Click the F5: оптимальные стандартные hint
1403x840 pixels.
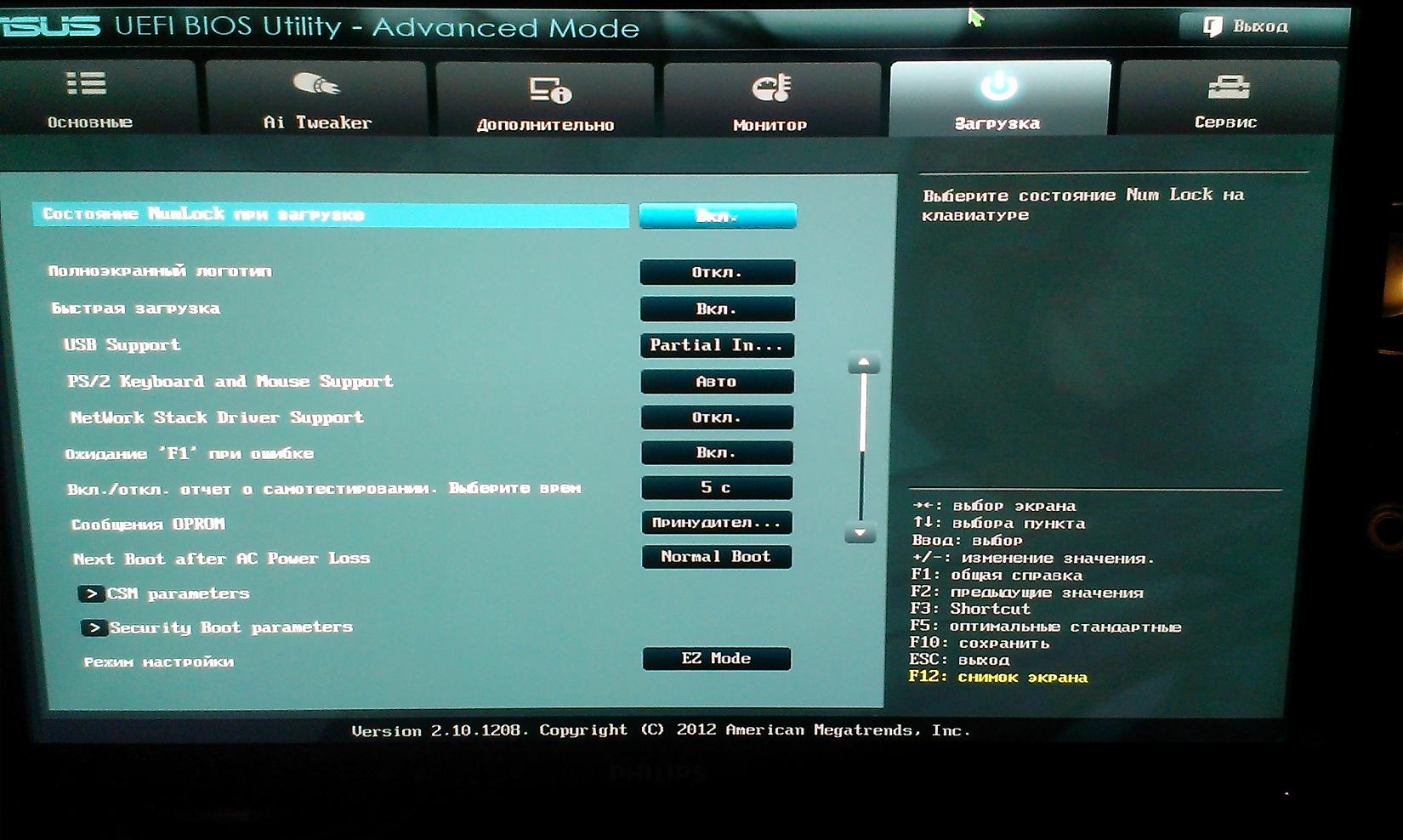(x=1046, y=627)
